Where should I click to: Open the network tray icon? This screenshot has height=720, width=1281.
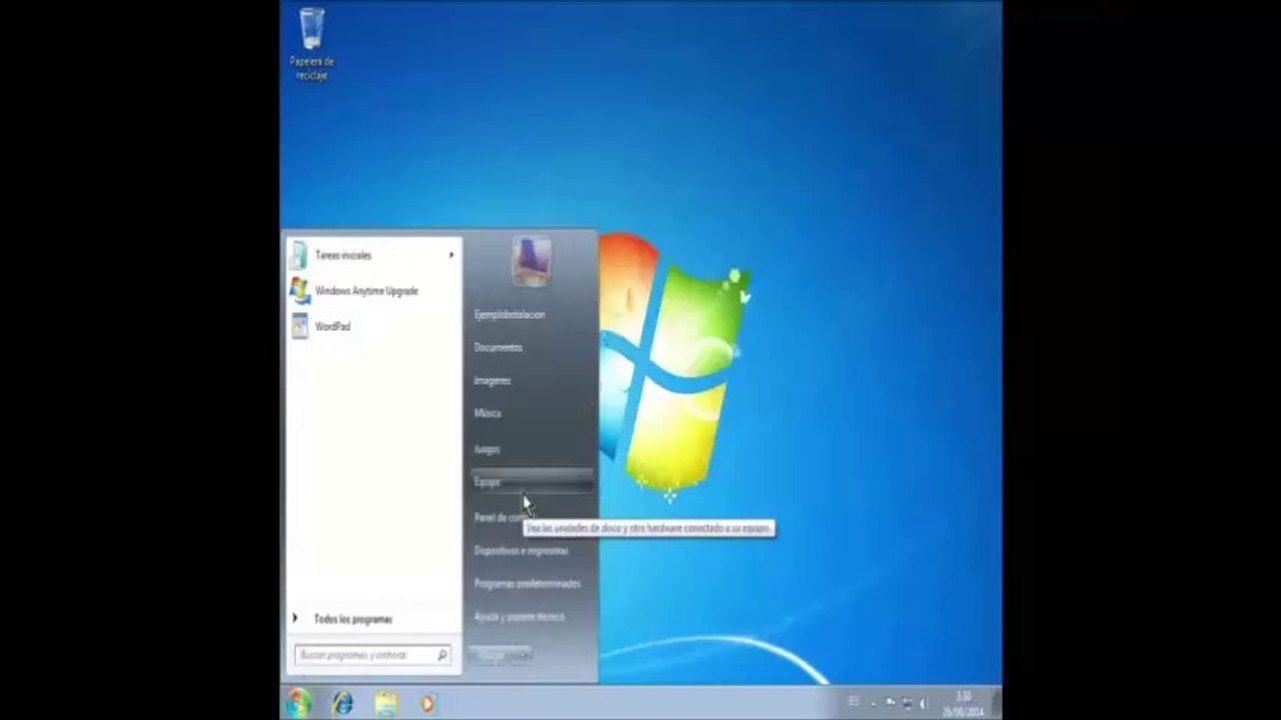tap(907, 703)
